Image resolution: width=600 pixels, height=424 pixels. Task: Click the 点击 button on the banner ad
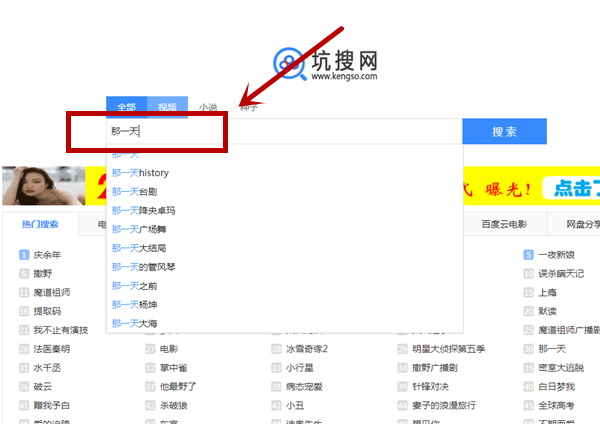pos(572,188)
